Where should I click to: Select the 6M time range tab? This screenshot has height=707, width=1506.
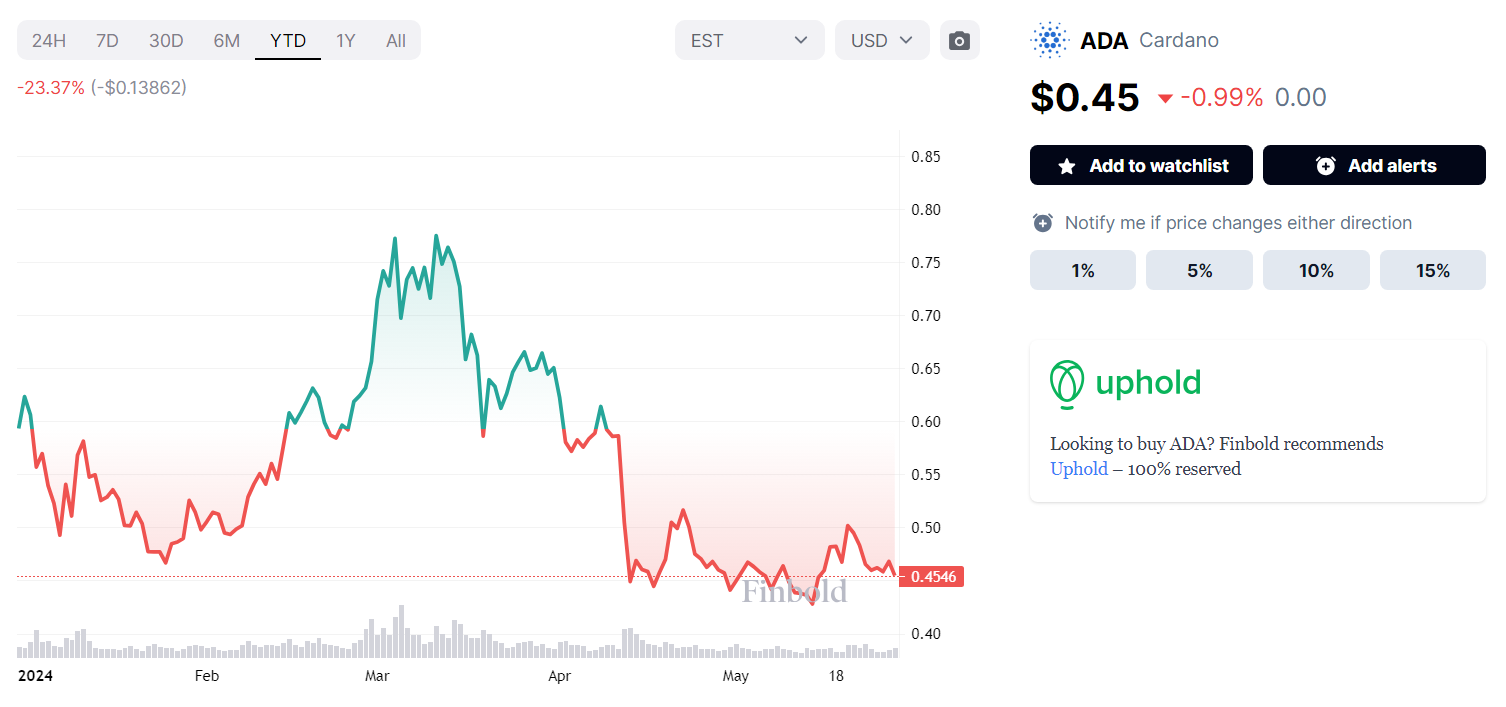pos(227,41)
